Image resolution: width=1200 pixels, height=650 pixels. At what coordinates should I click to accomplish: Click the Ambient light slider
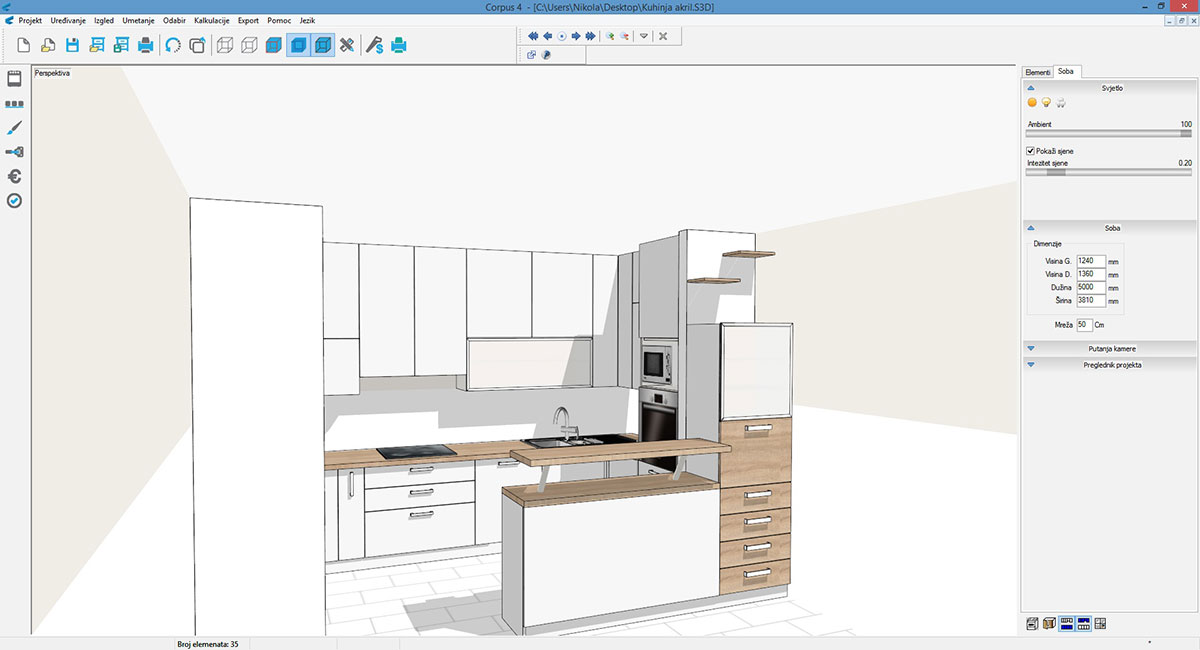tap(1108, 133)
